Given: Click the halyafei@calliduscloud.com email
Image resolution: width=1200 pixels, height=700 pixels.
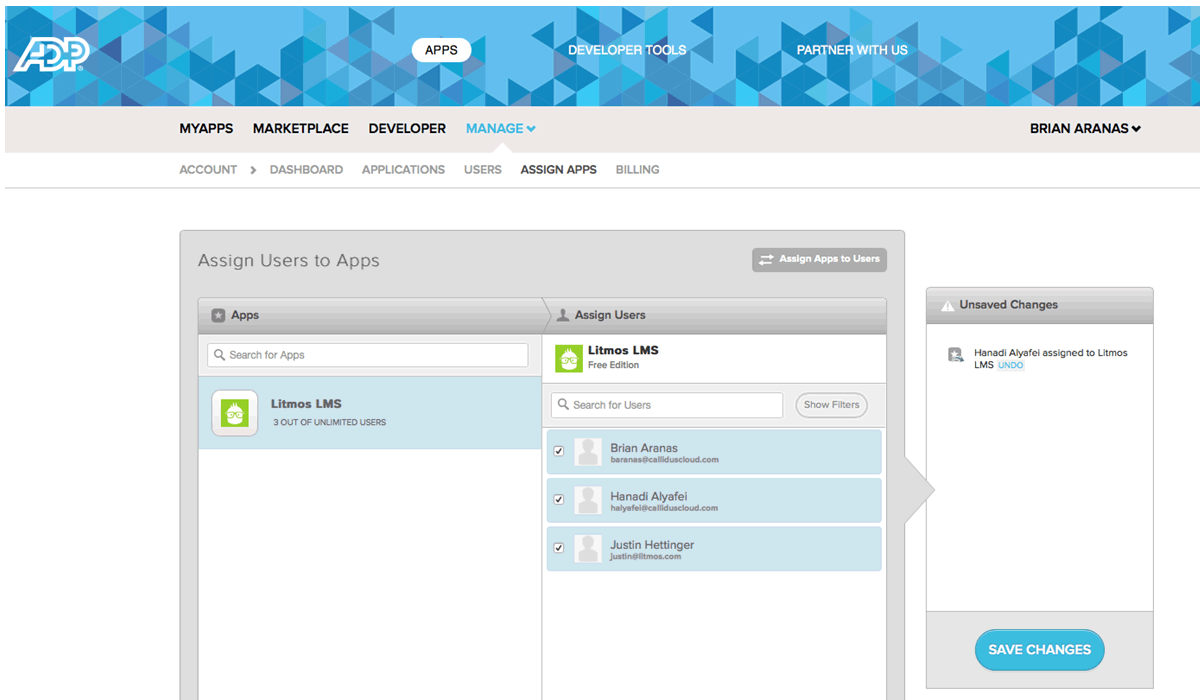Looking at the screenshot, I should click(x=664, y=508).
